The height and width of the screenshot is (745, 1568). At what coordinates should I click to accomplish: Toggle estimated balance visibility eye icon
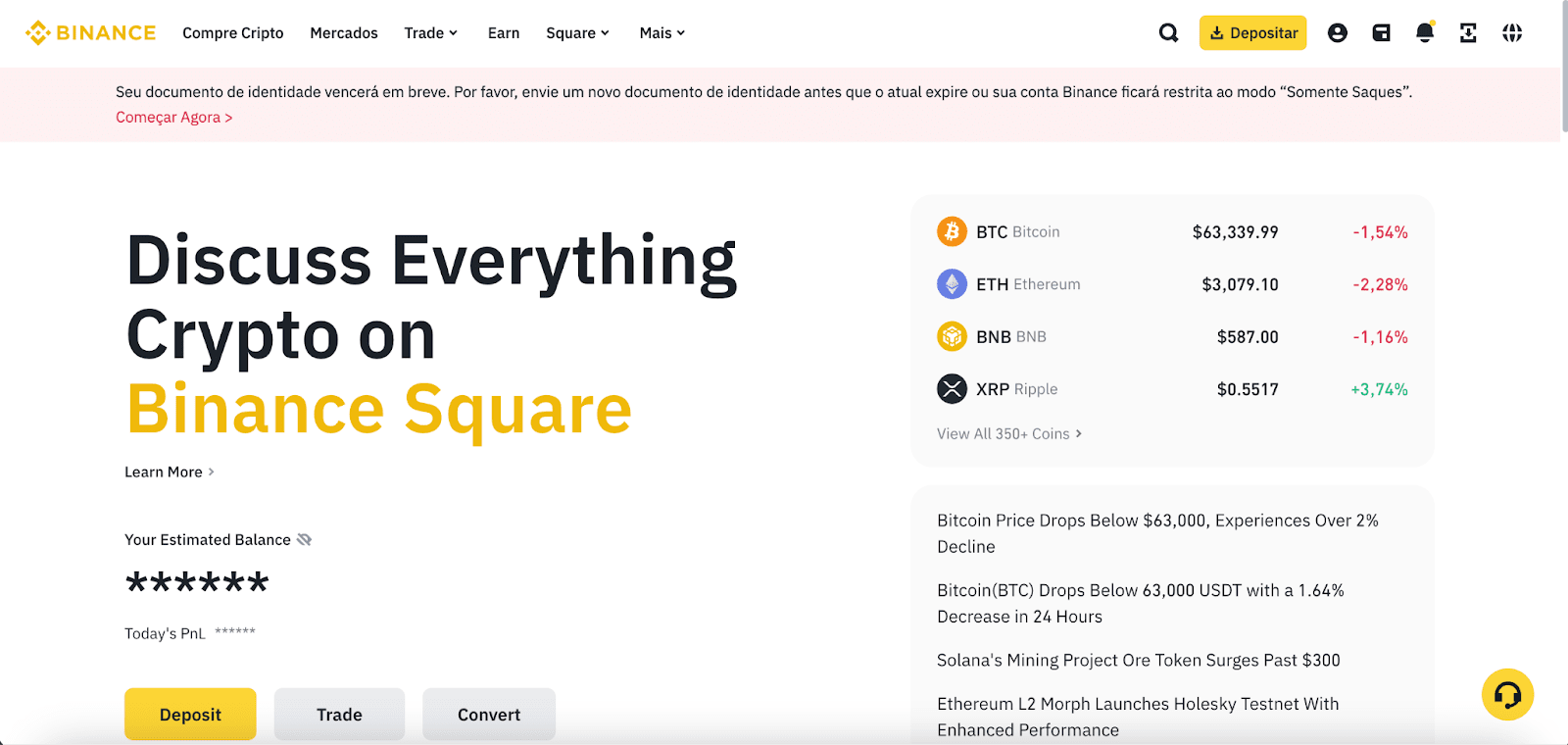(x=304, y=539)
